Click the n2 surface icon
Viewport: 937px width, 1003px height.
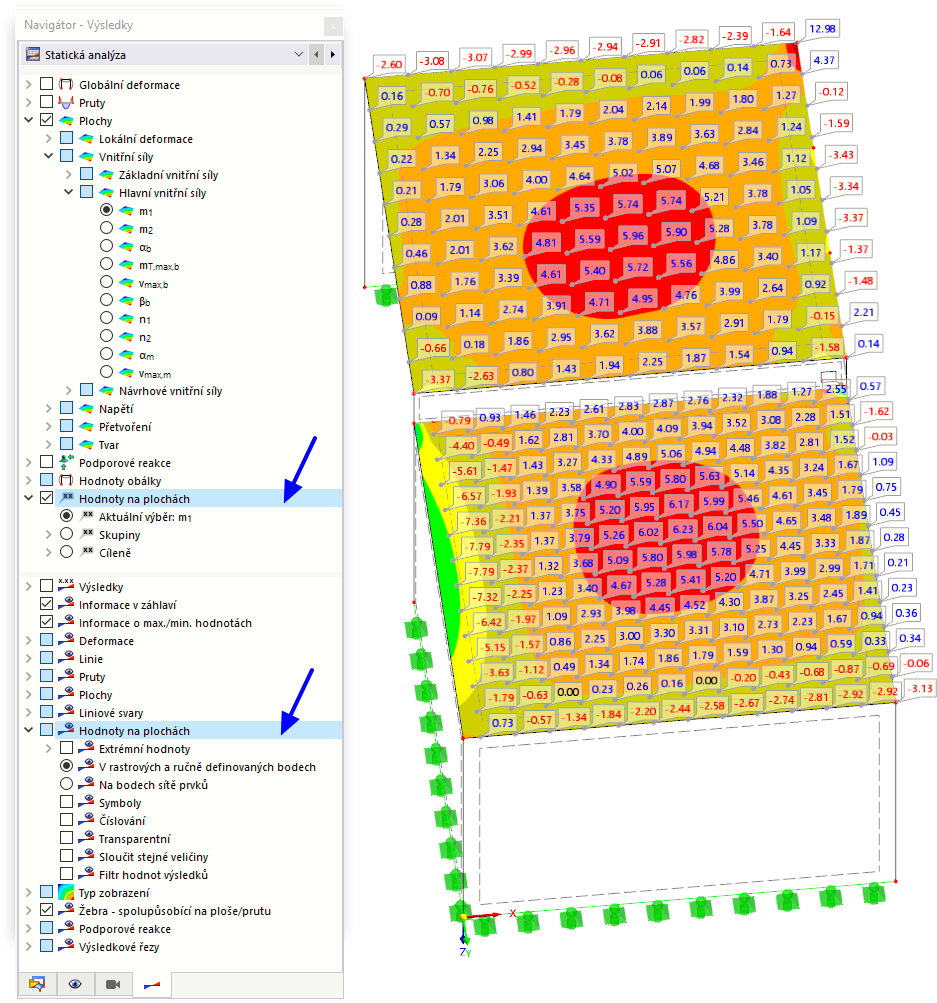126,336
